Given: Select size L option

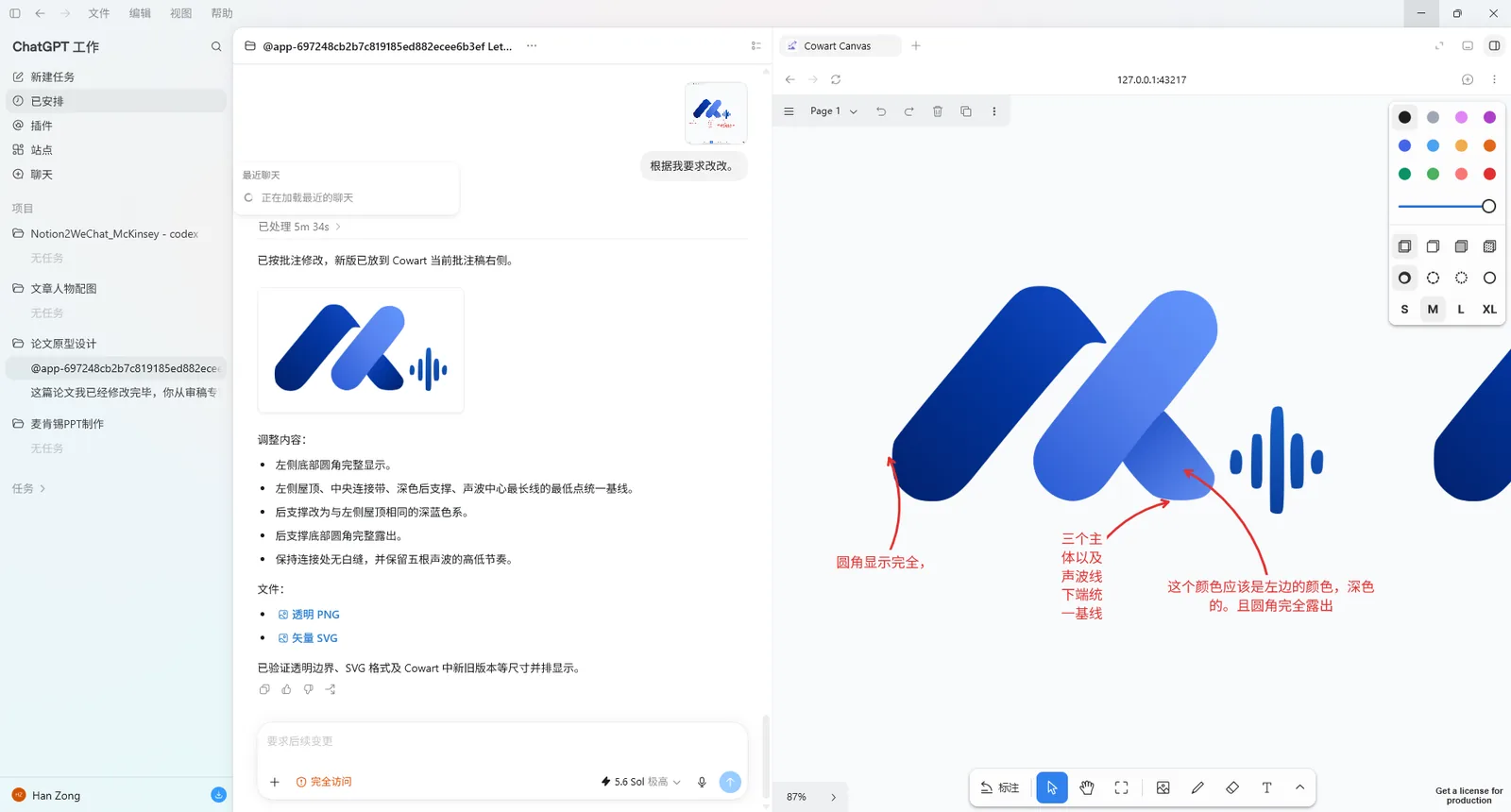Looking at the screenshot, I should pyautogui.click(x=1461, y=309).
